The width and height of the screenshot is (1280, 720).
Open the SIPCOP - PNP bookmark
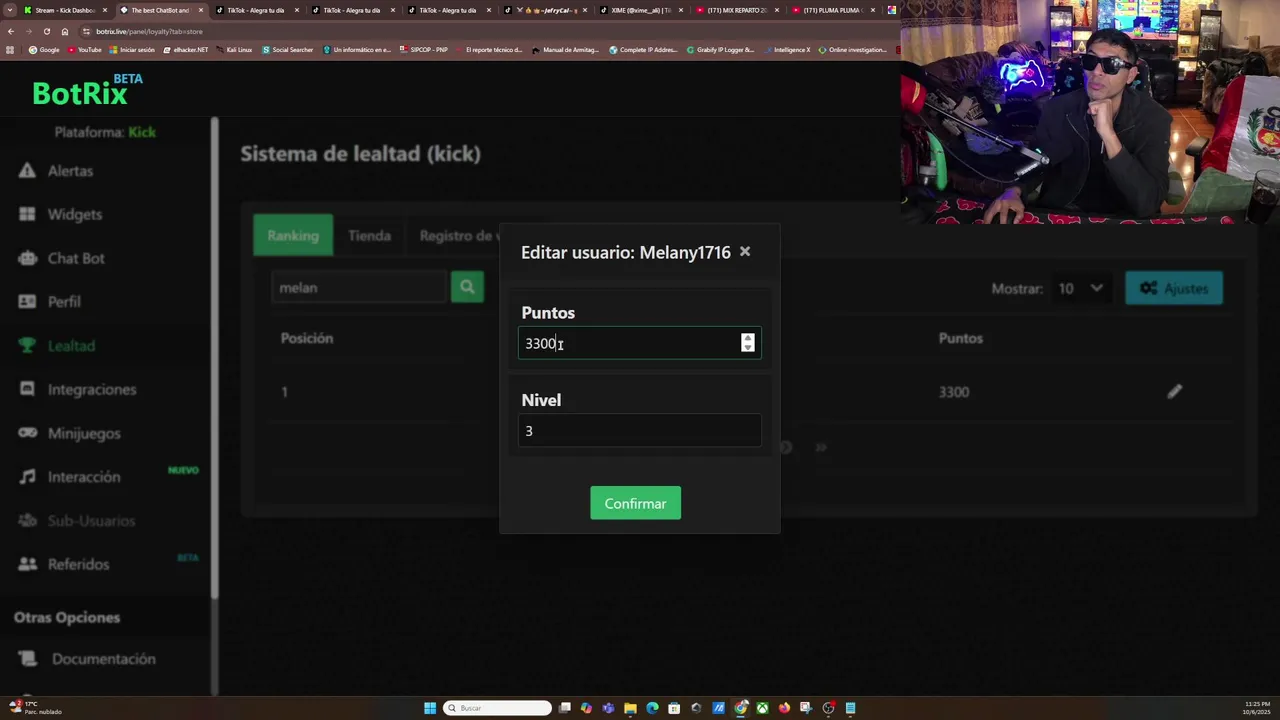423,49
